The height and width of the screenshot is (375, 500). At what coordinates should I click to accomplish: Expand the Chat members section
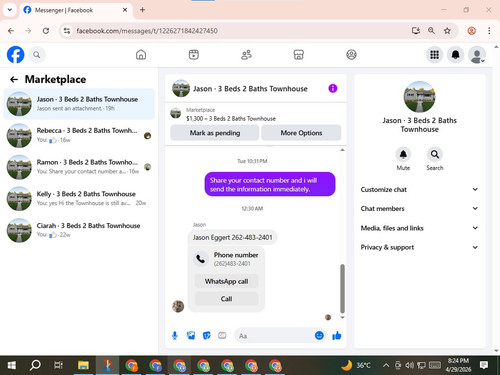point(419,209)
